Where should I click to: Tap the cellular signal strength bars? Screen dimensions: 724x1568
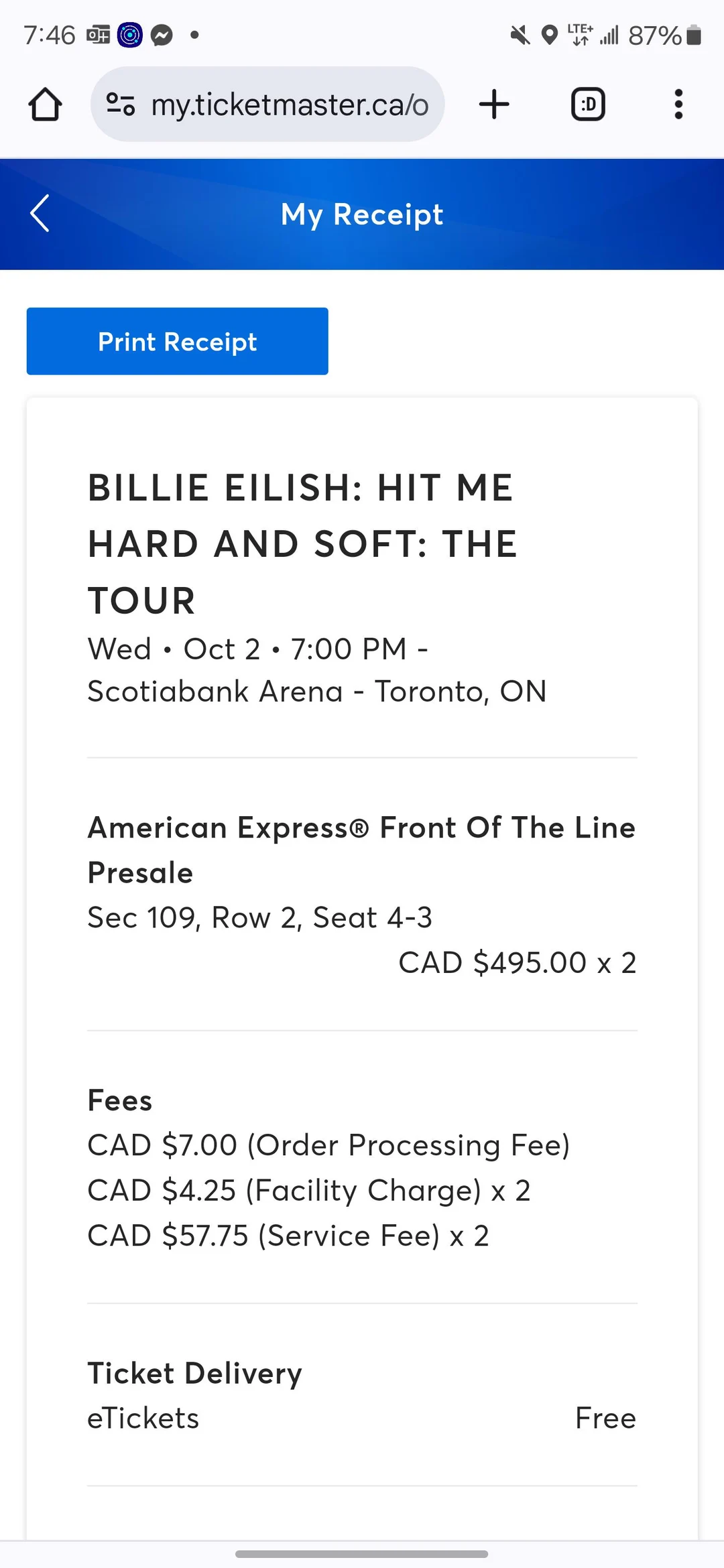609,36
